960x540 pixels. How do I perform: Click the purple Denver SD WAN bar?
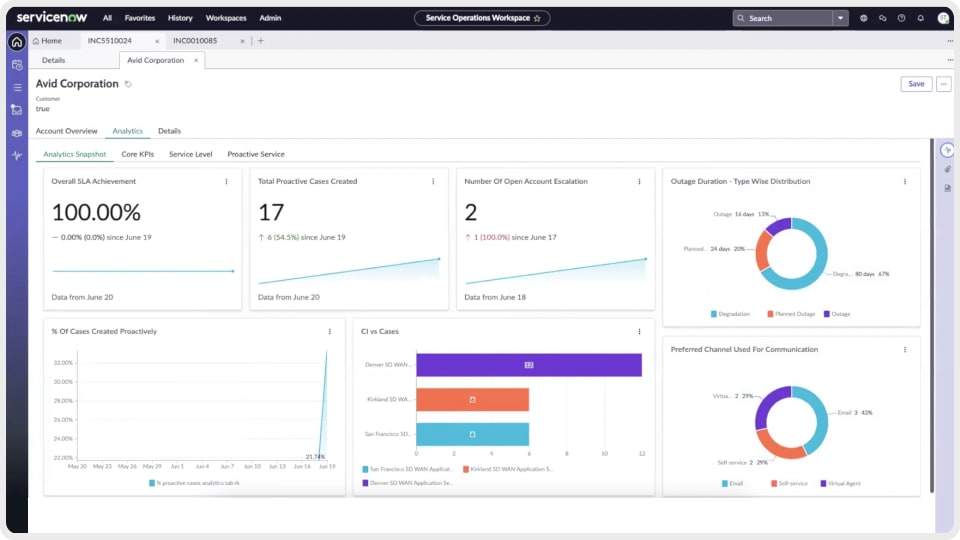[x=529, y=365]
